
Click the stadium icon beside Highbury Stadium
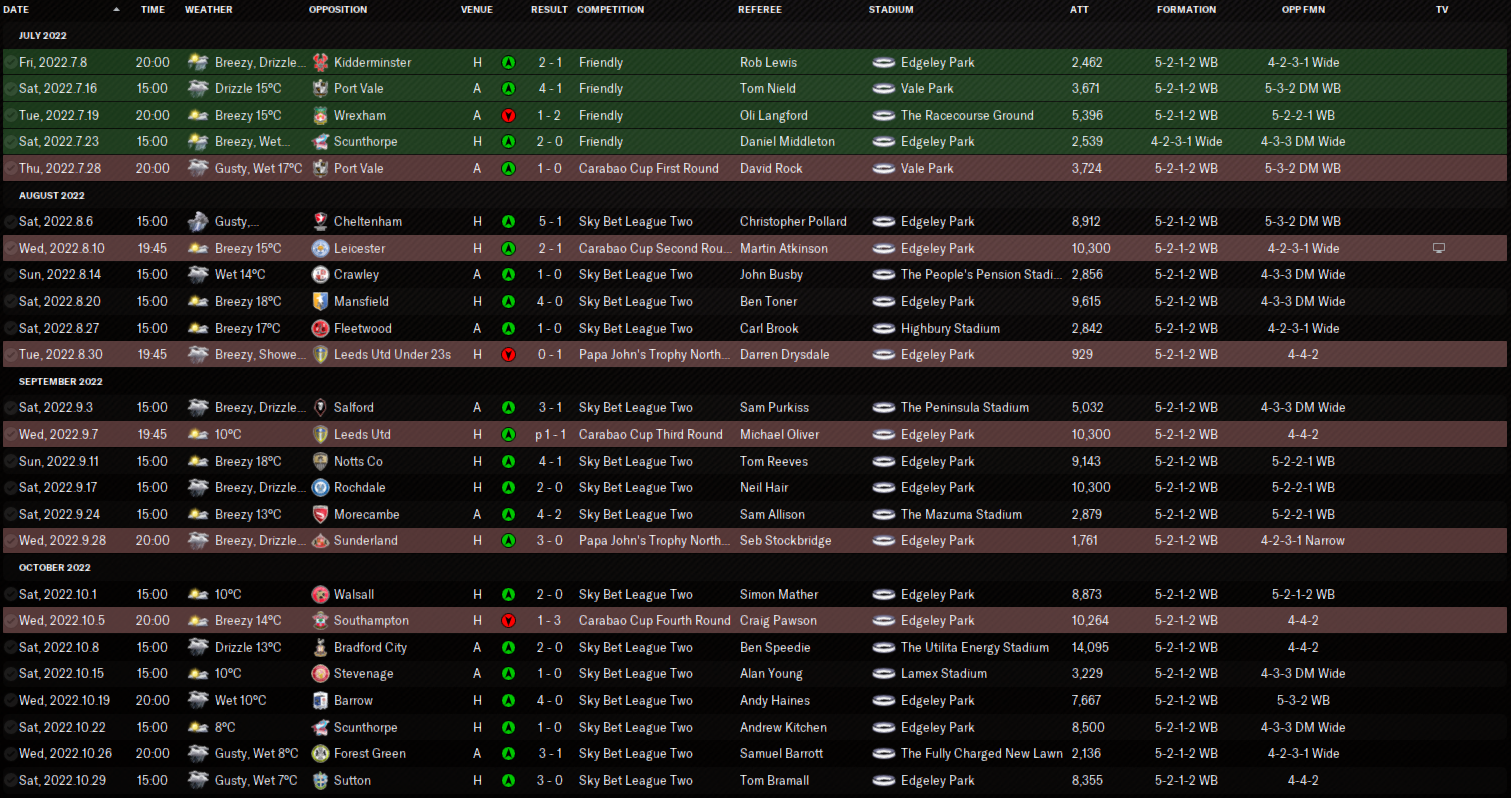[882, 328]
